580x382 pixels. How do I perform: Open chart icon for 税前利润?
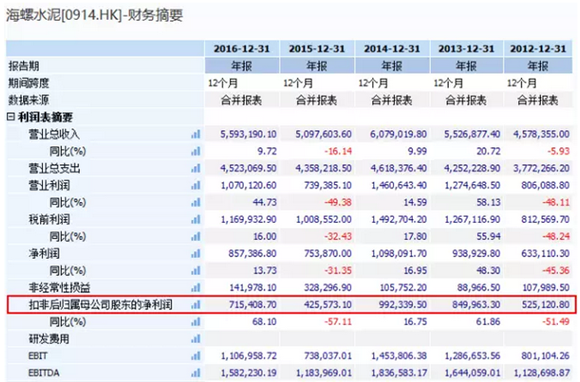(x=196, y=220)
